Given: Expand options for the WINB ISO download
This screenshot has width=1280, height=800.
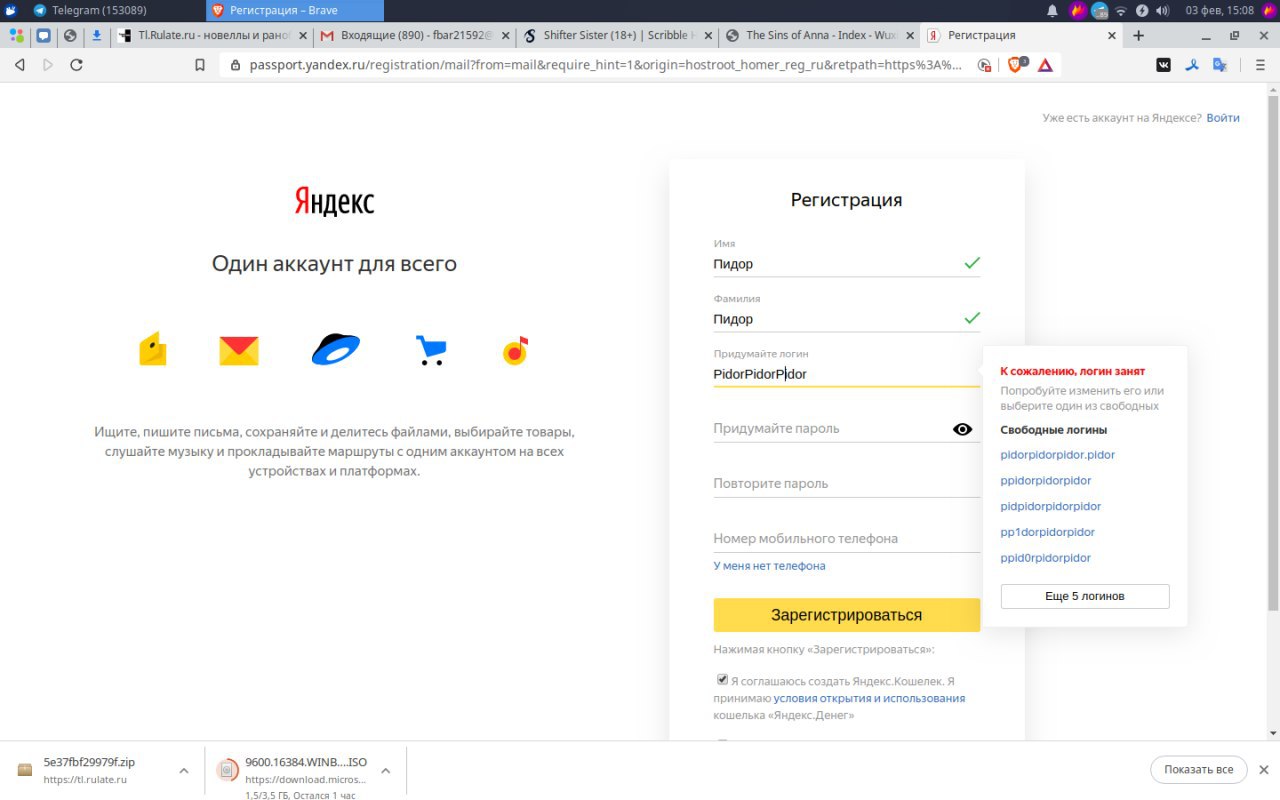Looking at the screenshot, I should pyautogui.click(x=385, y=770).
